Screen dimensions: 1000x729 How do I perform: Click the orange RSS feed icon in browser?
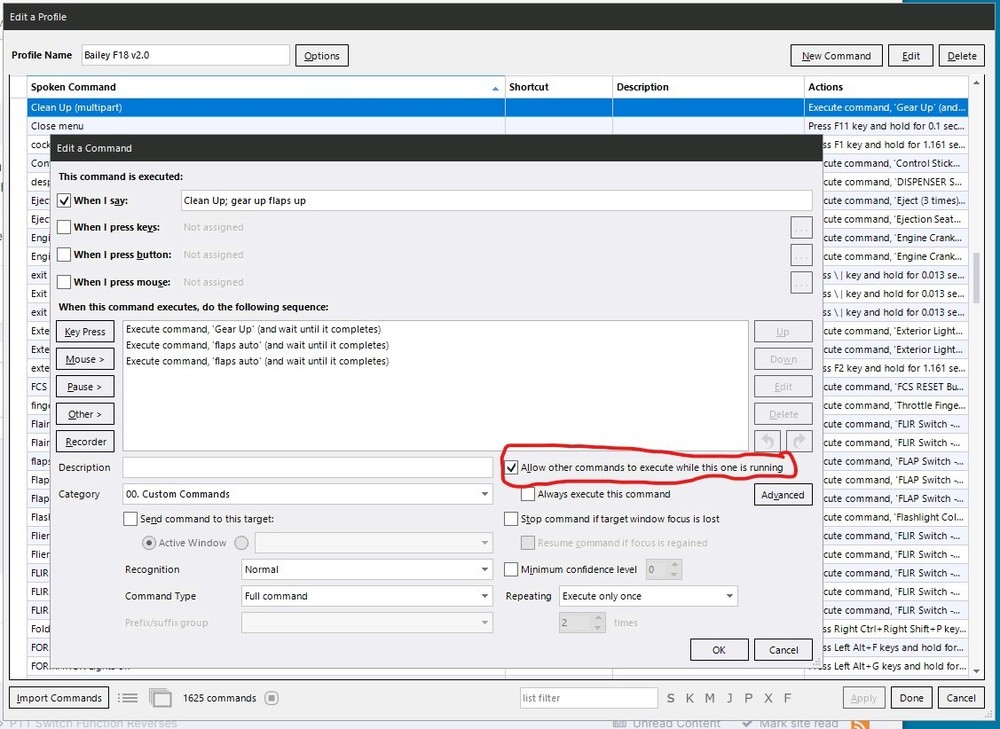click(860, 724)
